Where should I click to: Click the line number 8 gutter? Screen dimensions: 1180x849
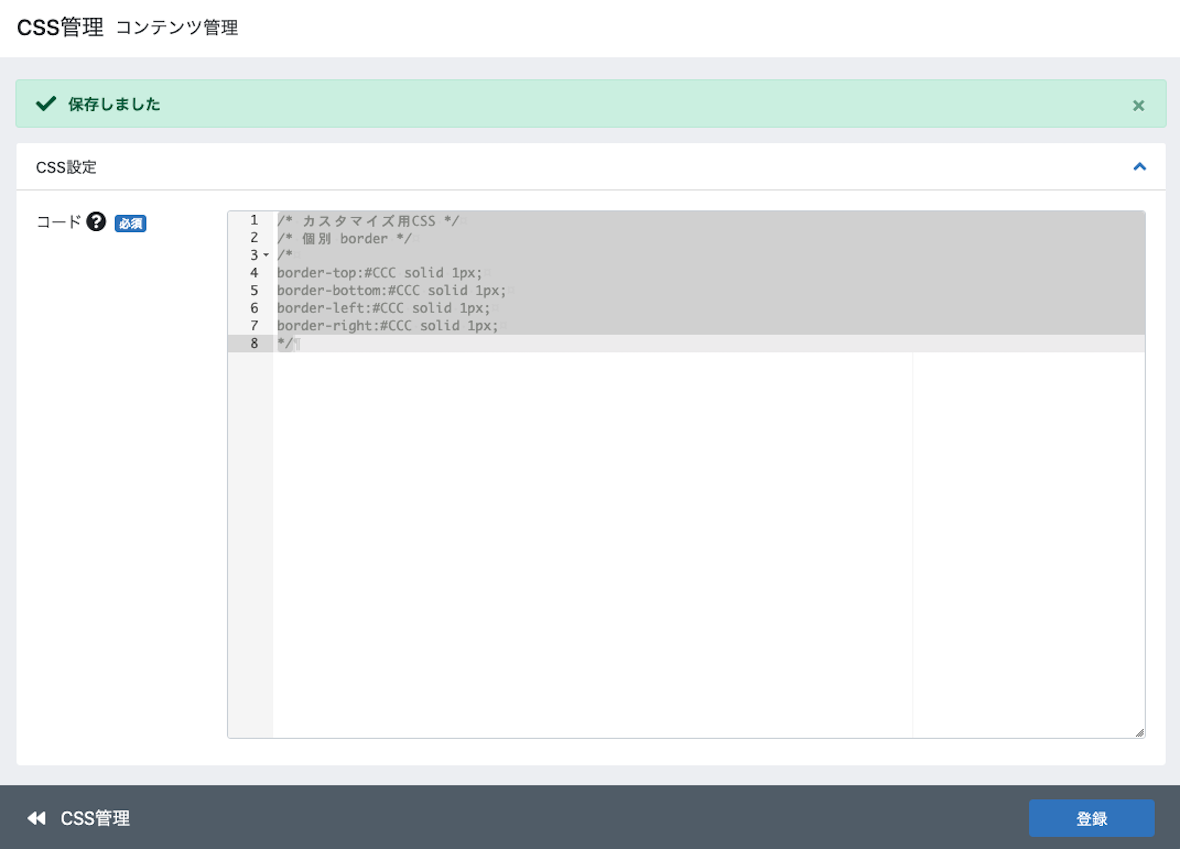[254, 343]
